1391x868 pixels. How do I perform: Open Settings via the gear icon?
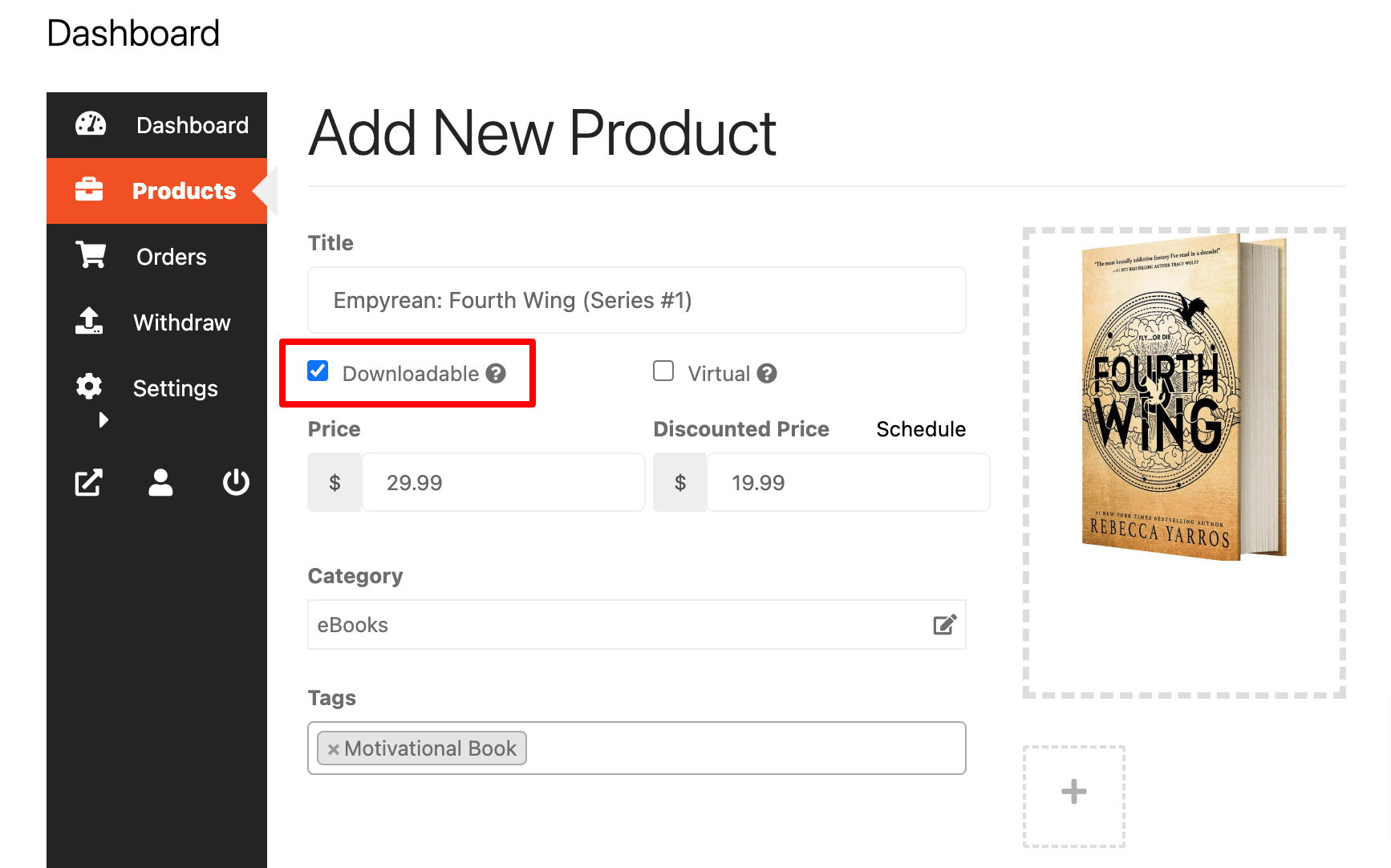tap(88, 387)
